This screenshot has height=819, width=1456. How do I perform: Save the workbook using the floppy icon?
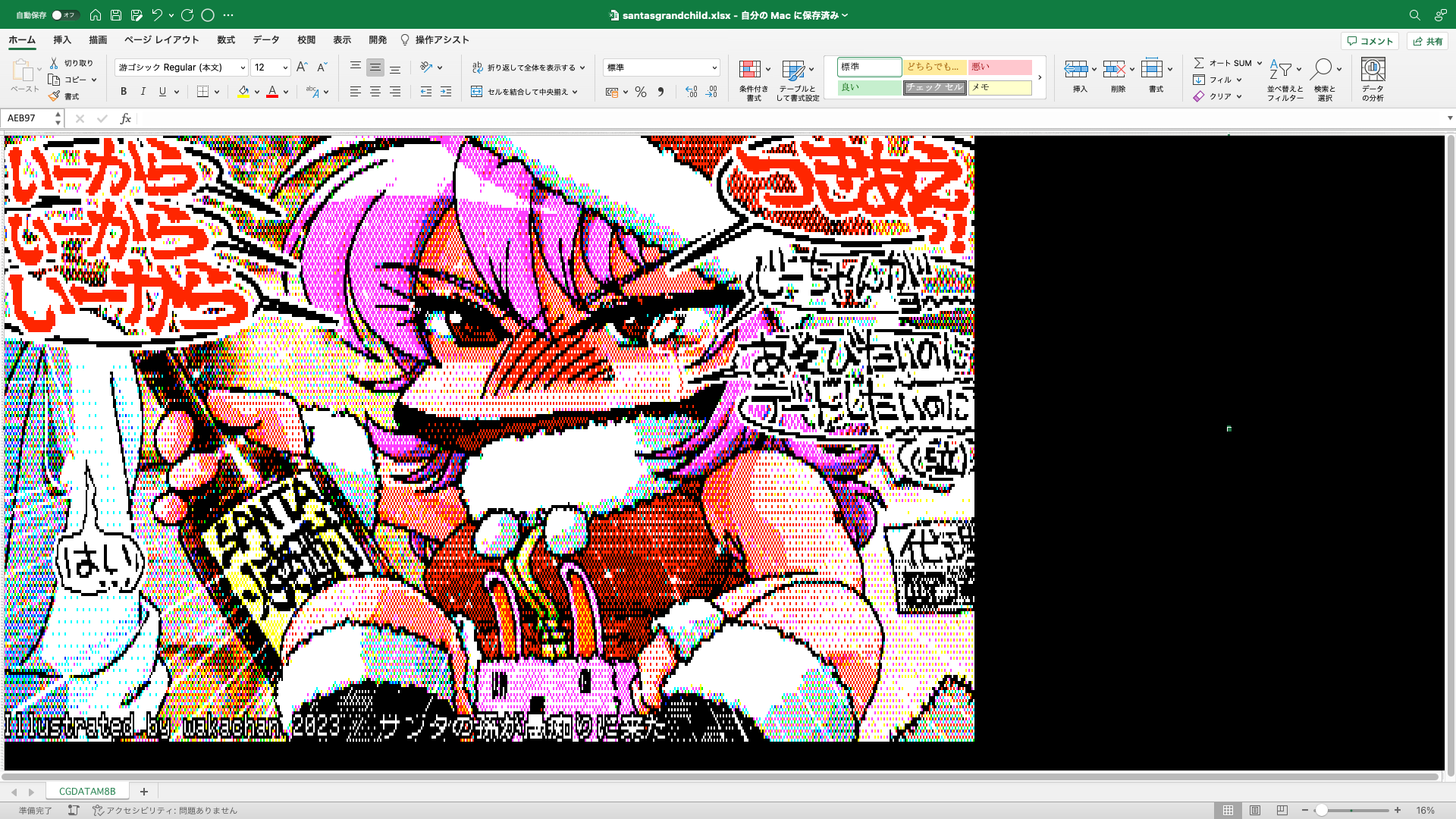pyautogui.click(x=116, y=14)
